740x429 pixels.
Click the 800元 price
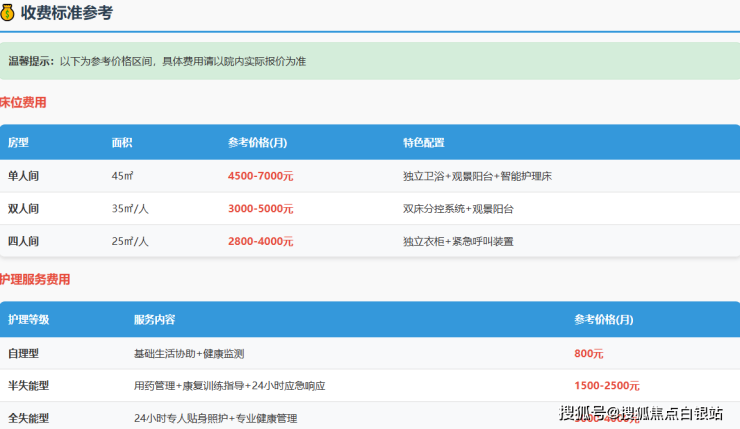588,353
